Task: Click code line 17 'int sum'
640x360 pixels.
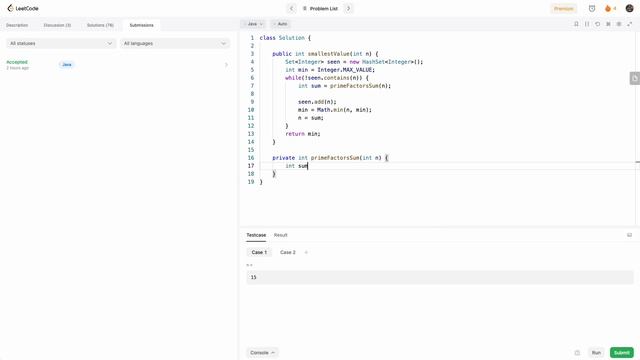Action: pyautogui.click(x=296, y=166)
